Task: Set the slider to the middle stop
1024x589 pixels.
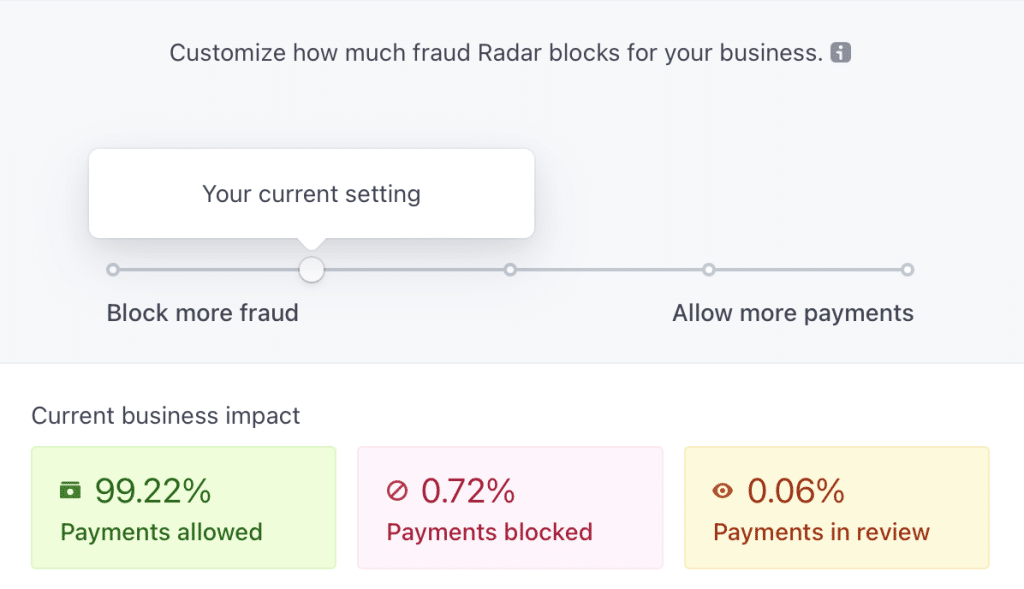Action: pos(510,270)
